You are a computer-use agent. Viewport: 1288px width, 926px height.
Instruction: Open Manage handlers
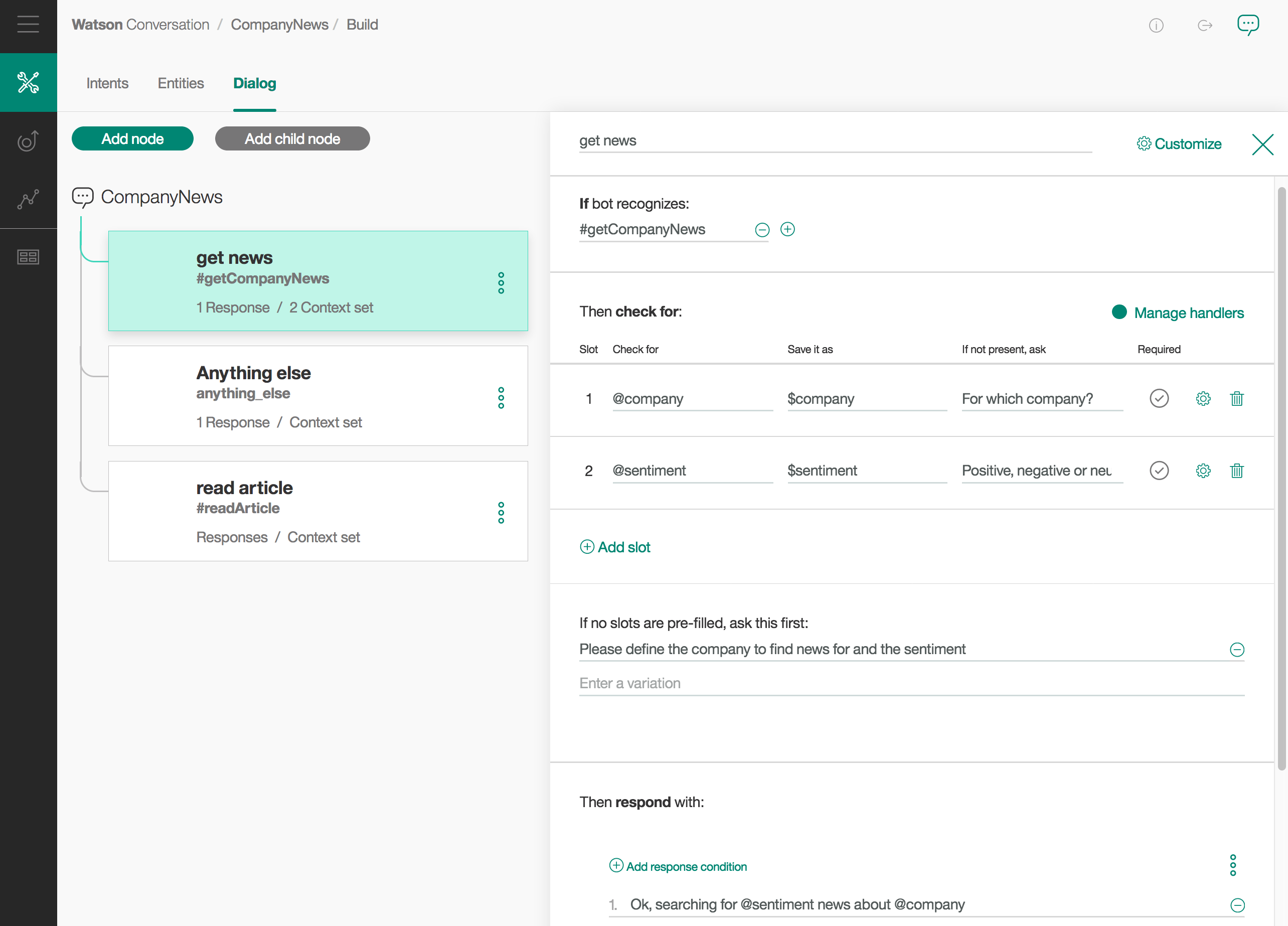pyautogui.click(x=1178, y=313)
